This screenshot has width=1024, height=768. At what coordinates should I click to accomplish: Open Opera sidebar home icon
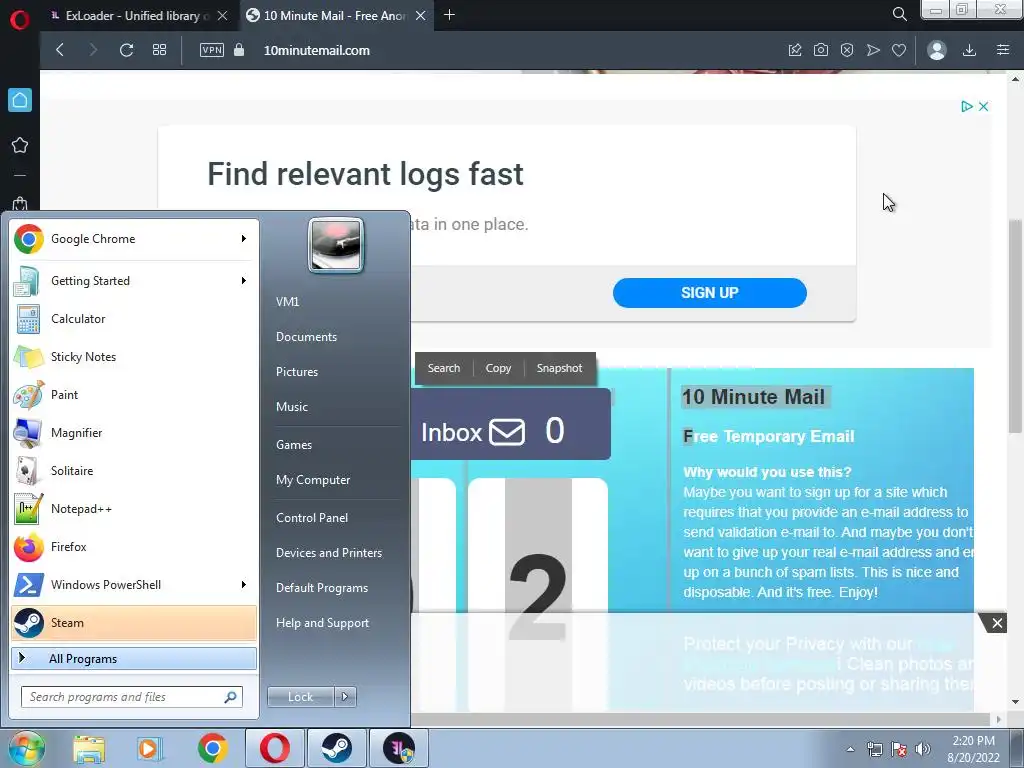coord(20,100)
